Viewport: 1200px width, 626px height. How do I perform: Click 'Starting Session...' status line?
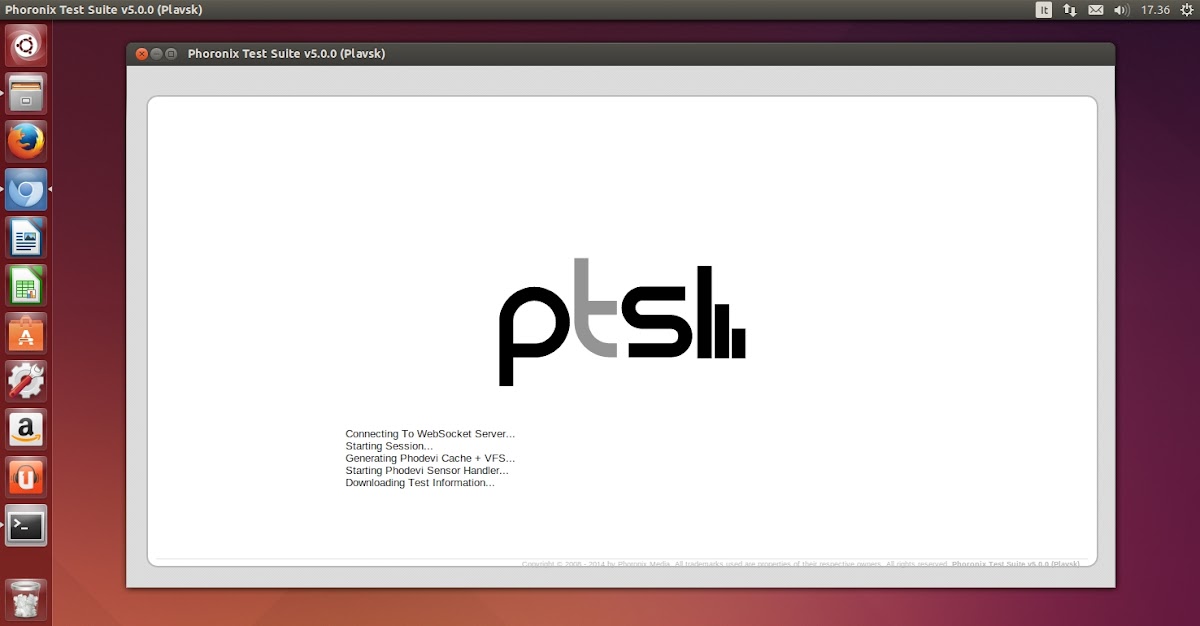click(x=389, y=446)
